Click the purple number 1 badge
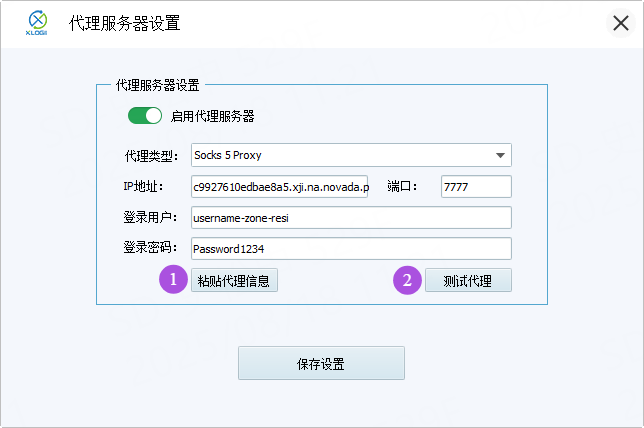Screen dimensions: 644x428 tap(173, 280)
